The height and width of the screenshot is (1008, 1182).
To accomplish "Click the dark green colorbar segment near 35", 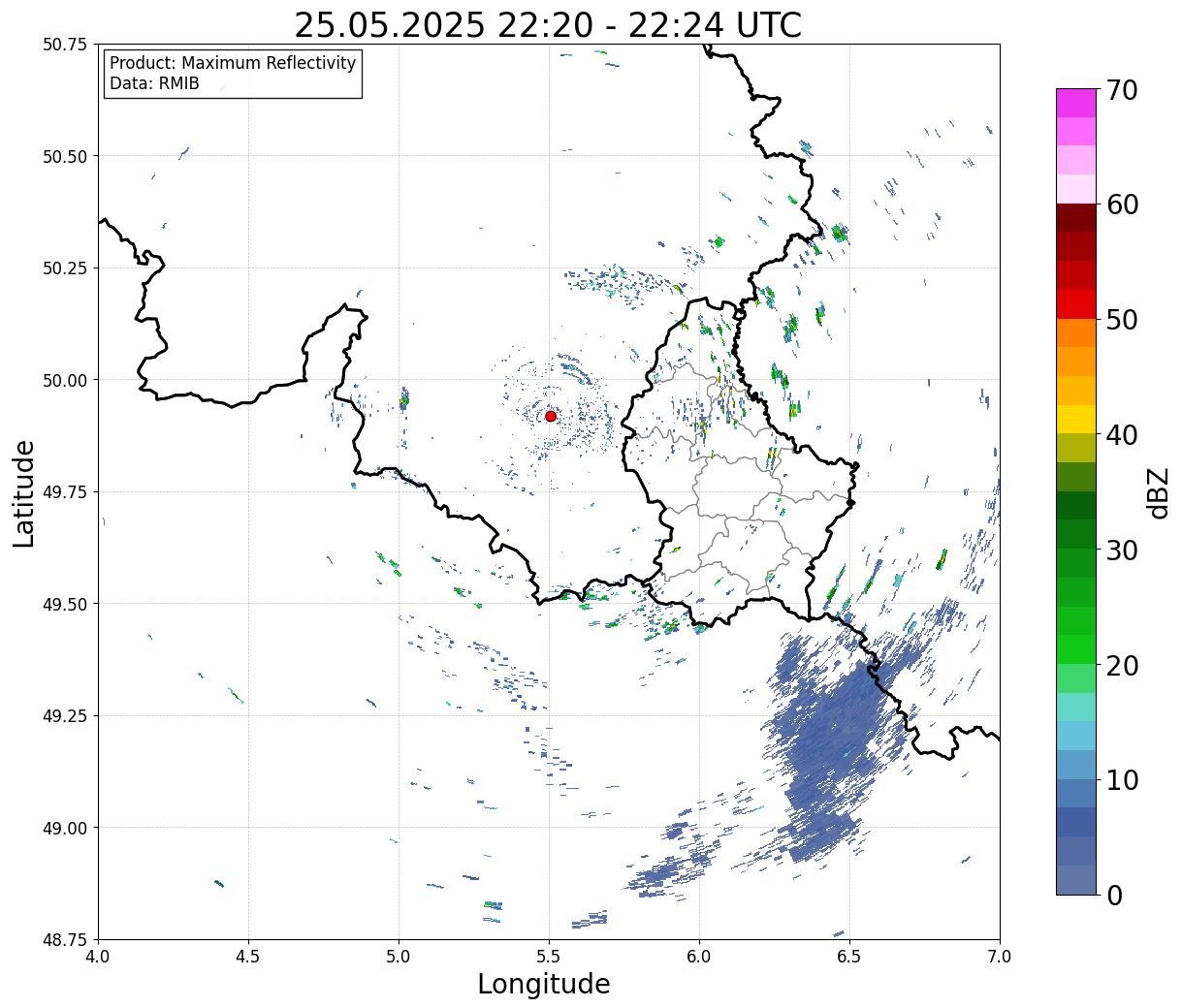I will pyautogui.click(x=1076, y=506).
